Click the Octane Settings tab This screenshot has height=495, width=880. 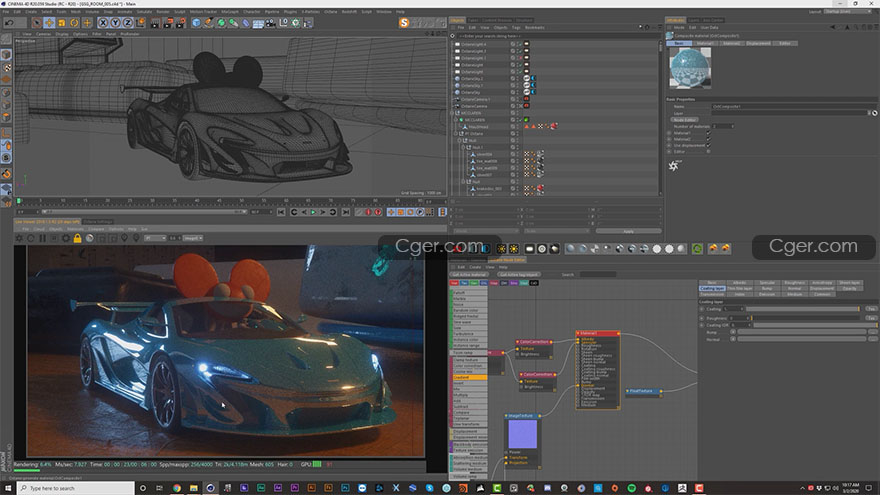point(98,222)
